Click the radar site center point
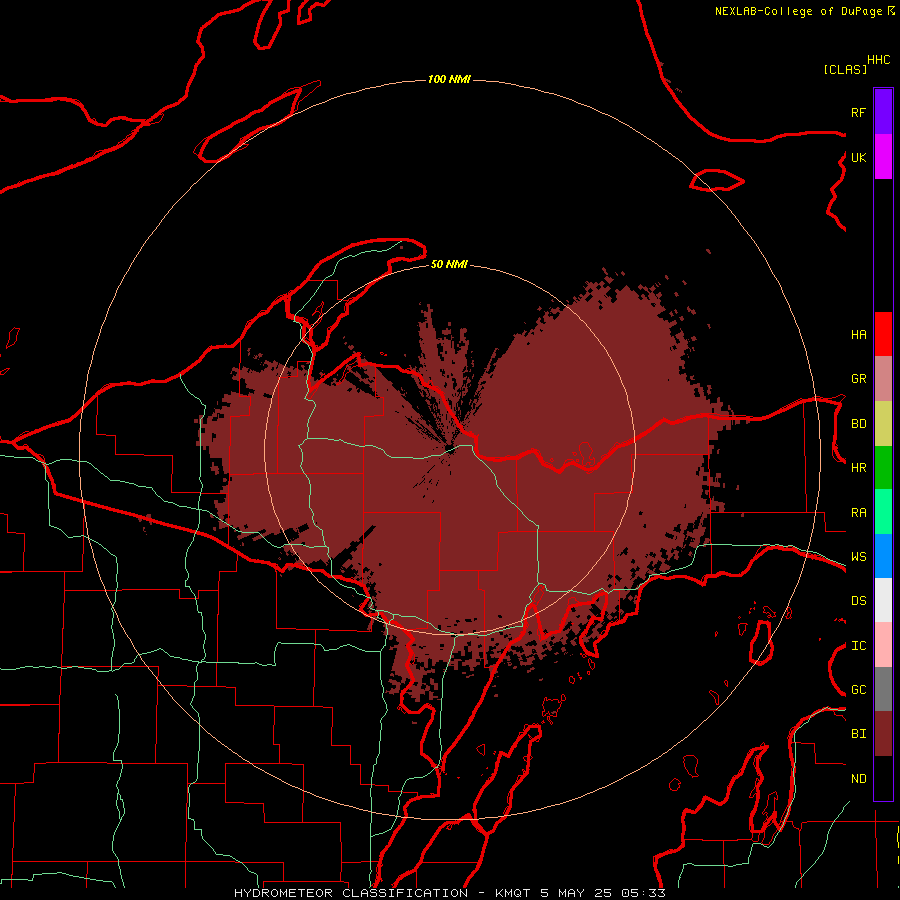The width and height of the screenshot is (900, 900). pos(449,449)
